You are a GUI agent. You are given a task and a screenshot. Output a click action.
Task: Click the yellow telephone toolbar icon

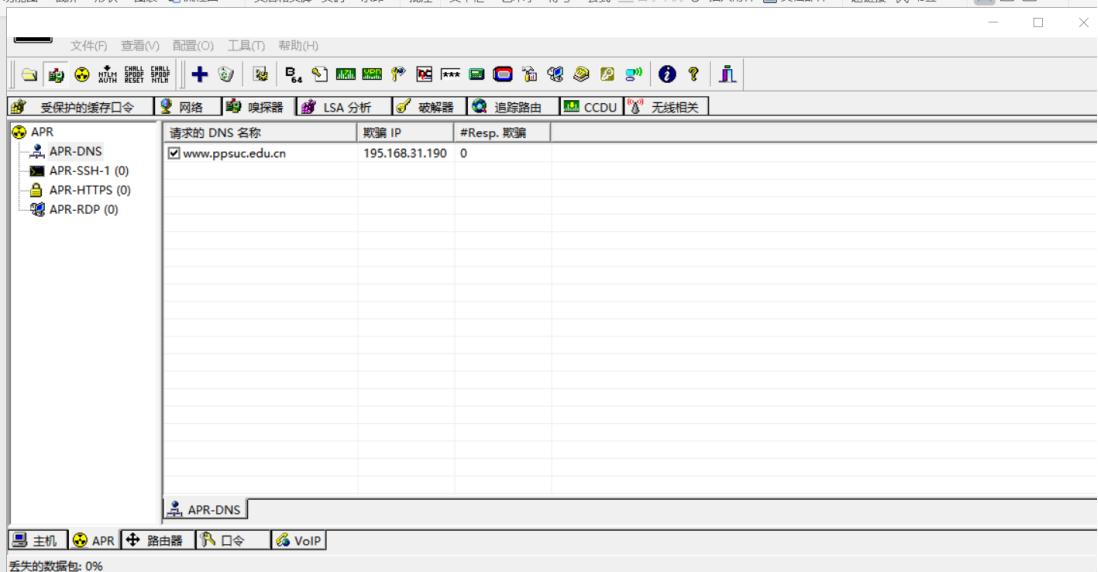(581, 74)
